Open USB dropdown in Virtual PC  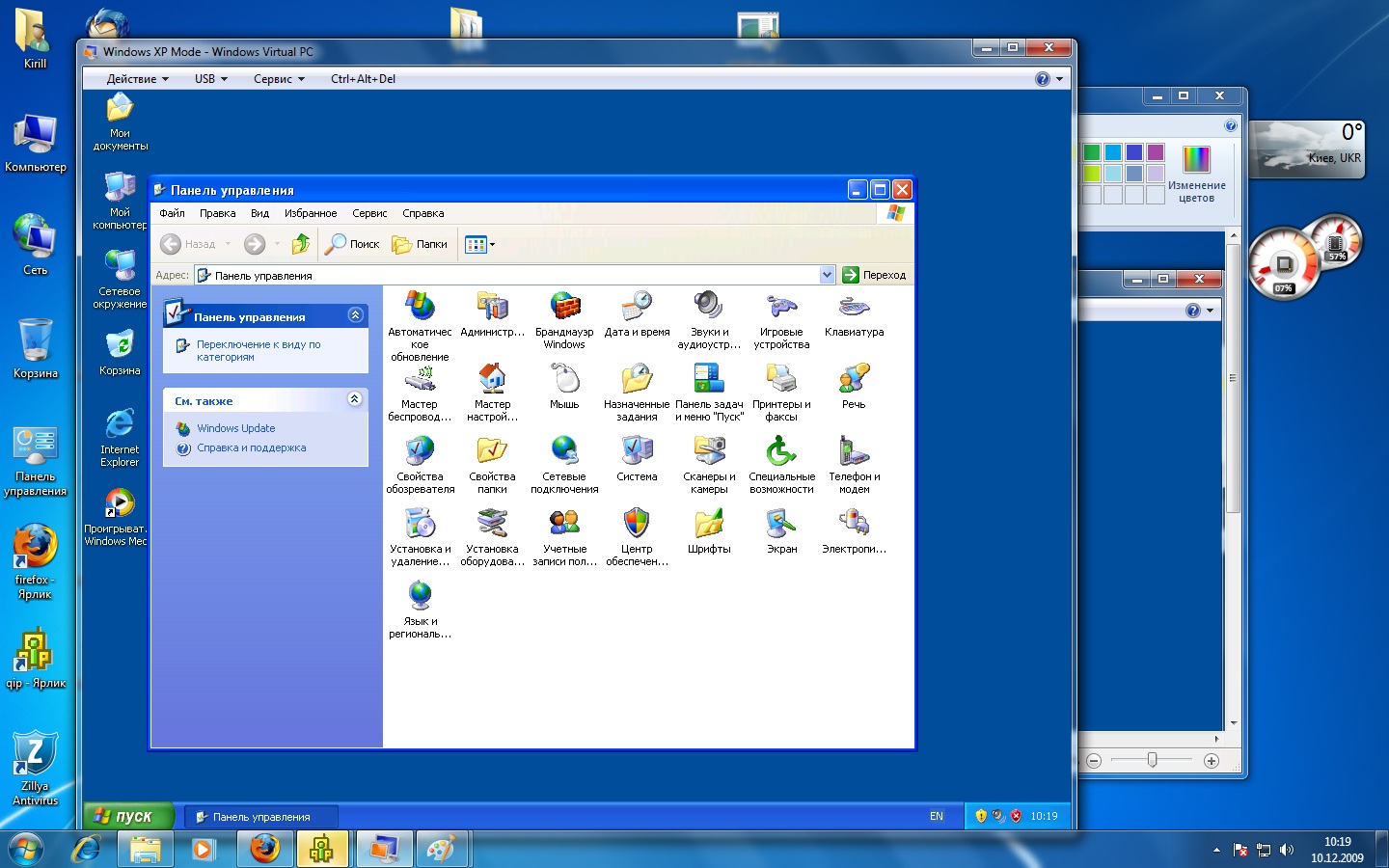pos(210,79)
